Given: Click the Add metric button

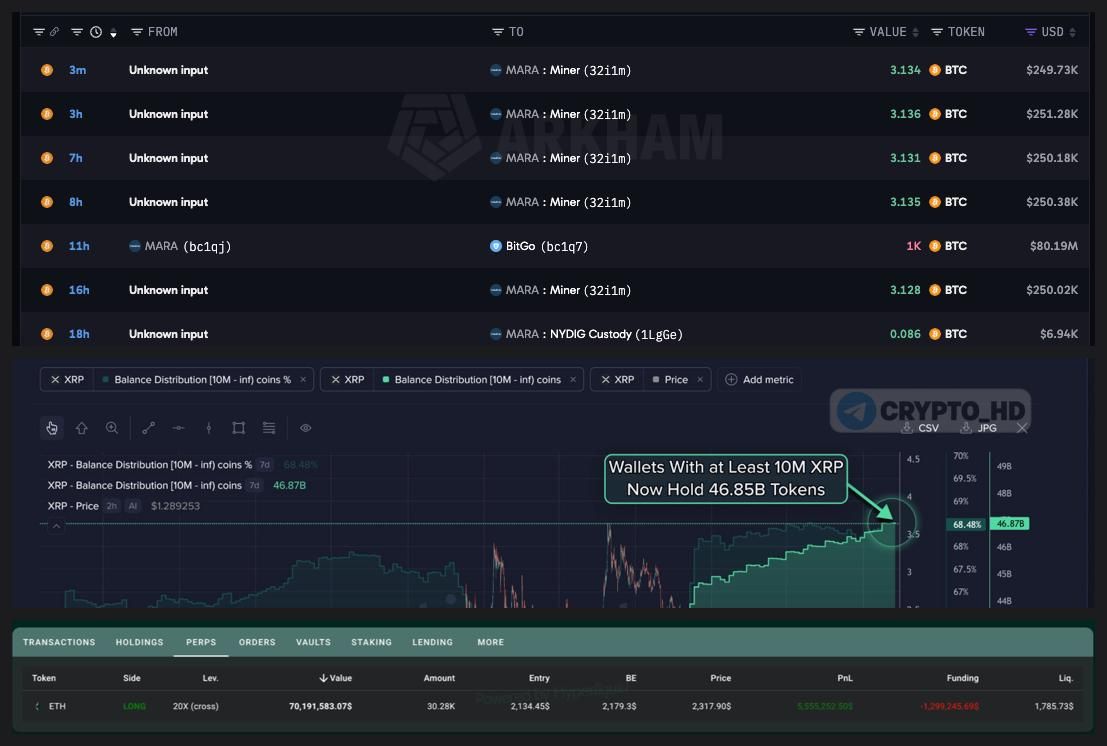Looking at the screenshot, I should click(759, 380).
